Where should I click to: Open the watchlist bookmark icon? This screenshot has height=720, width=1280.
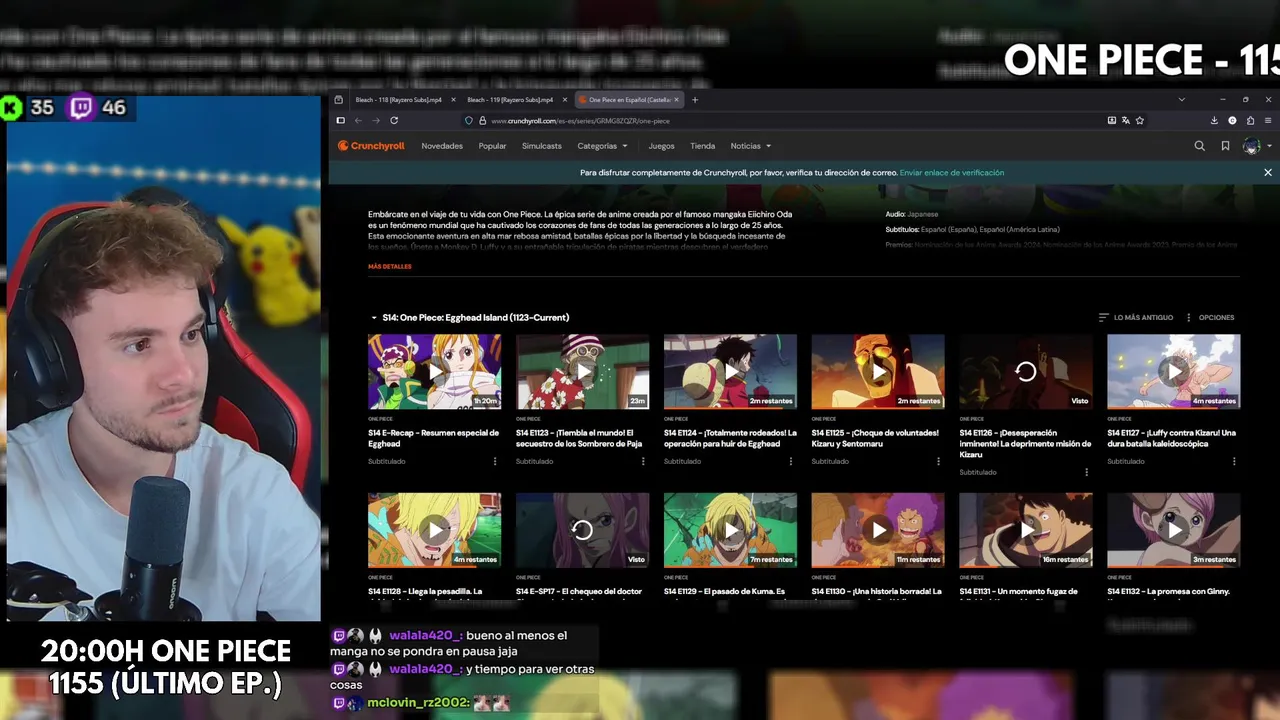1225,146
